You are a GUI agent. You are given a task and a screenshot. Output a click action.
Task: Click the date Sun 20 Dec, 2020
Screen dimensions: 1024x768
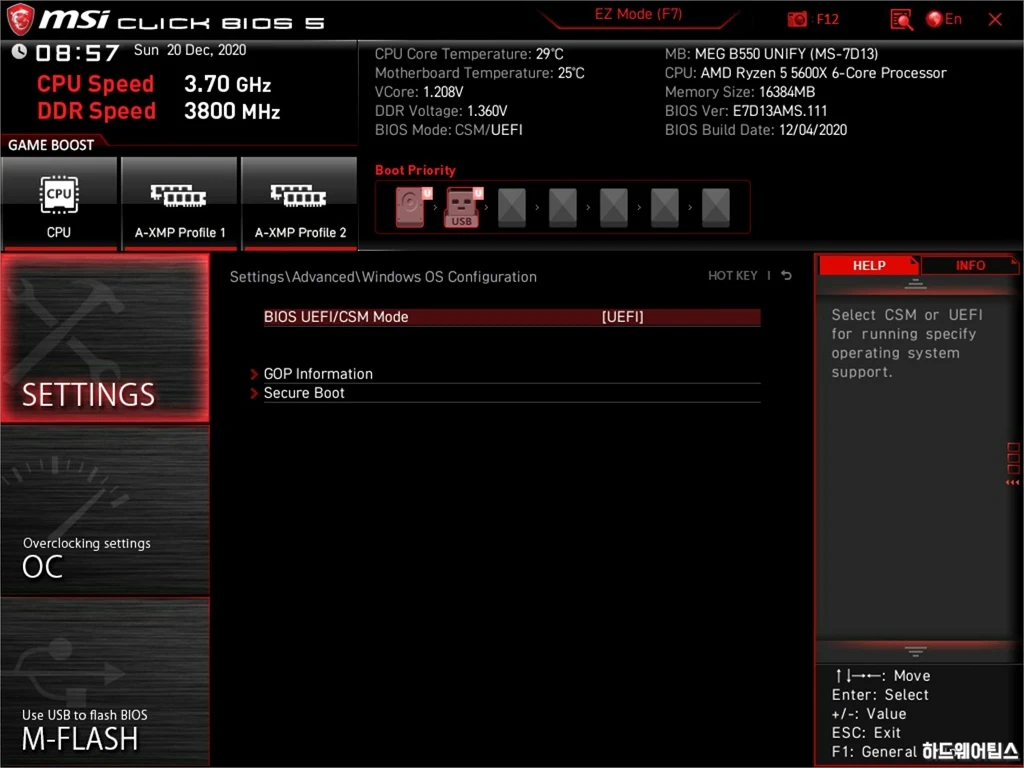190,50
